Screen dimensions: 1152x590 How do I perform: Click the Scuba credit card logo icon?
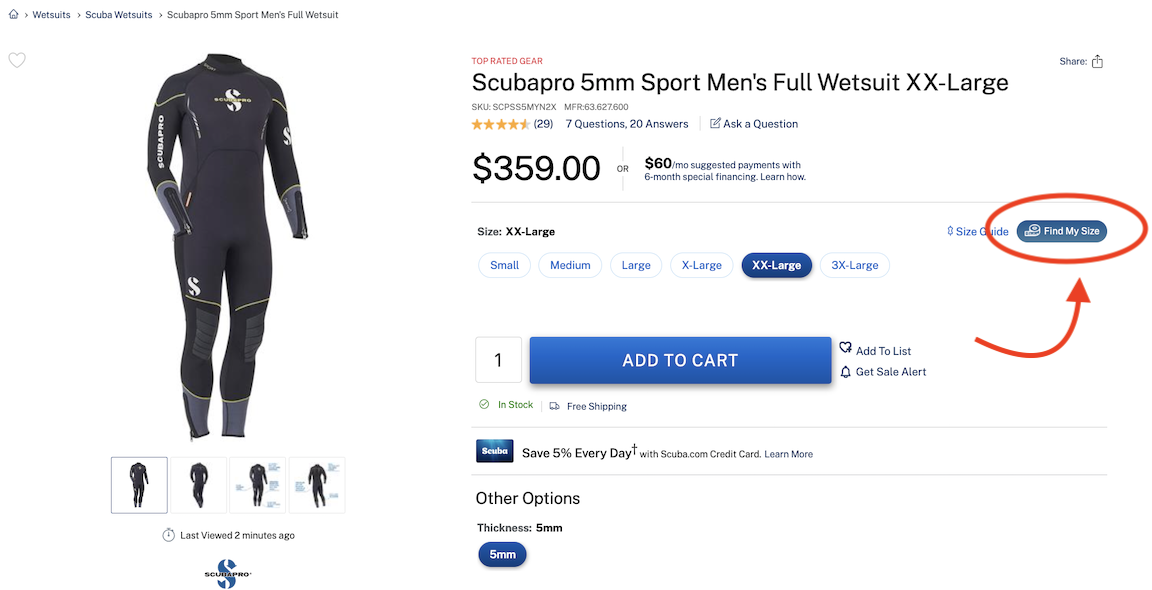click(494, 450)
